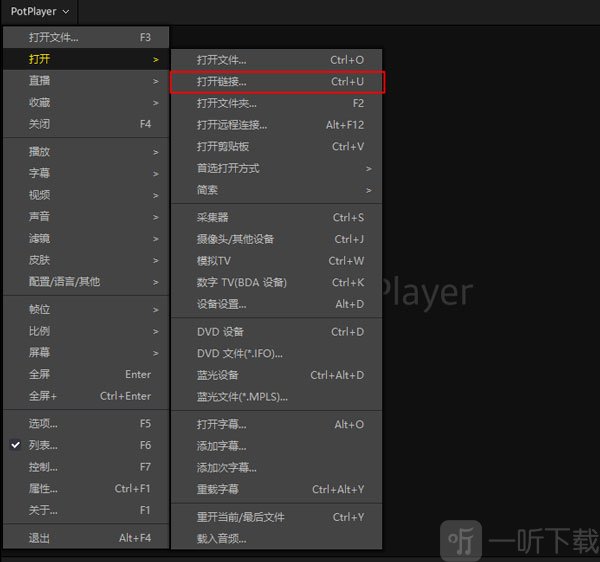Choose 全屏+ Ctrl+Enter menu item

point(86,396)
